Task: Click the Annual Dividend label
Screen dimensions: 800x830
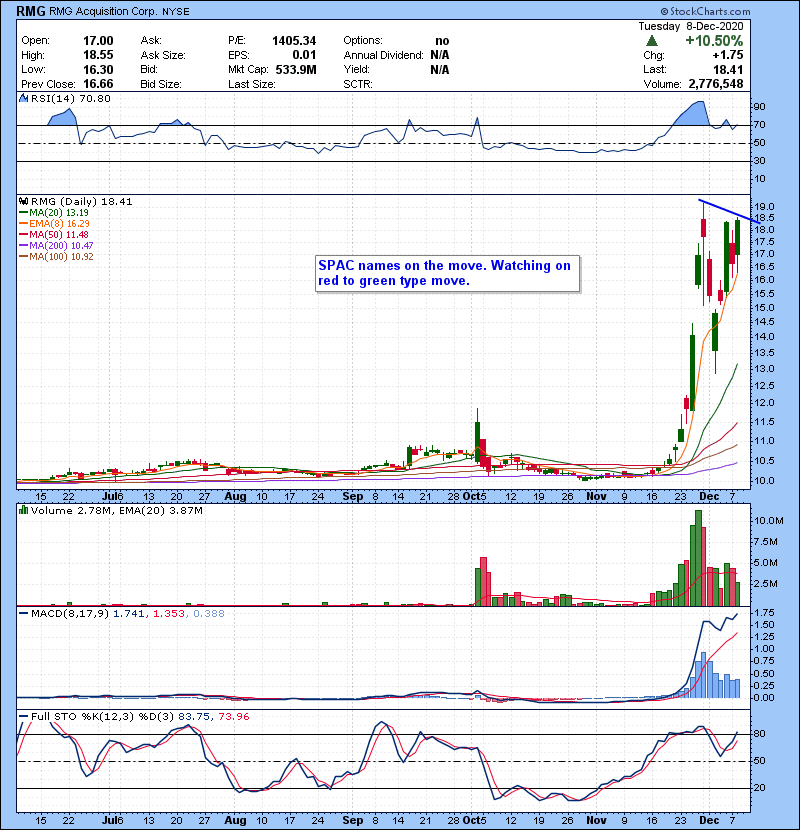Action: click(x=383, y=55)
